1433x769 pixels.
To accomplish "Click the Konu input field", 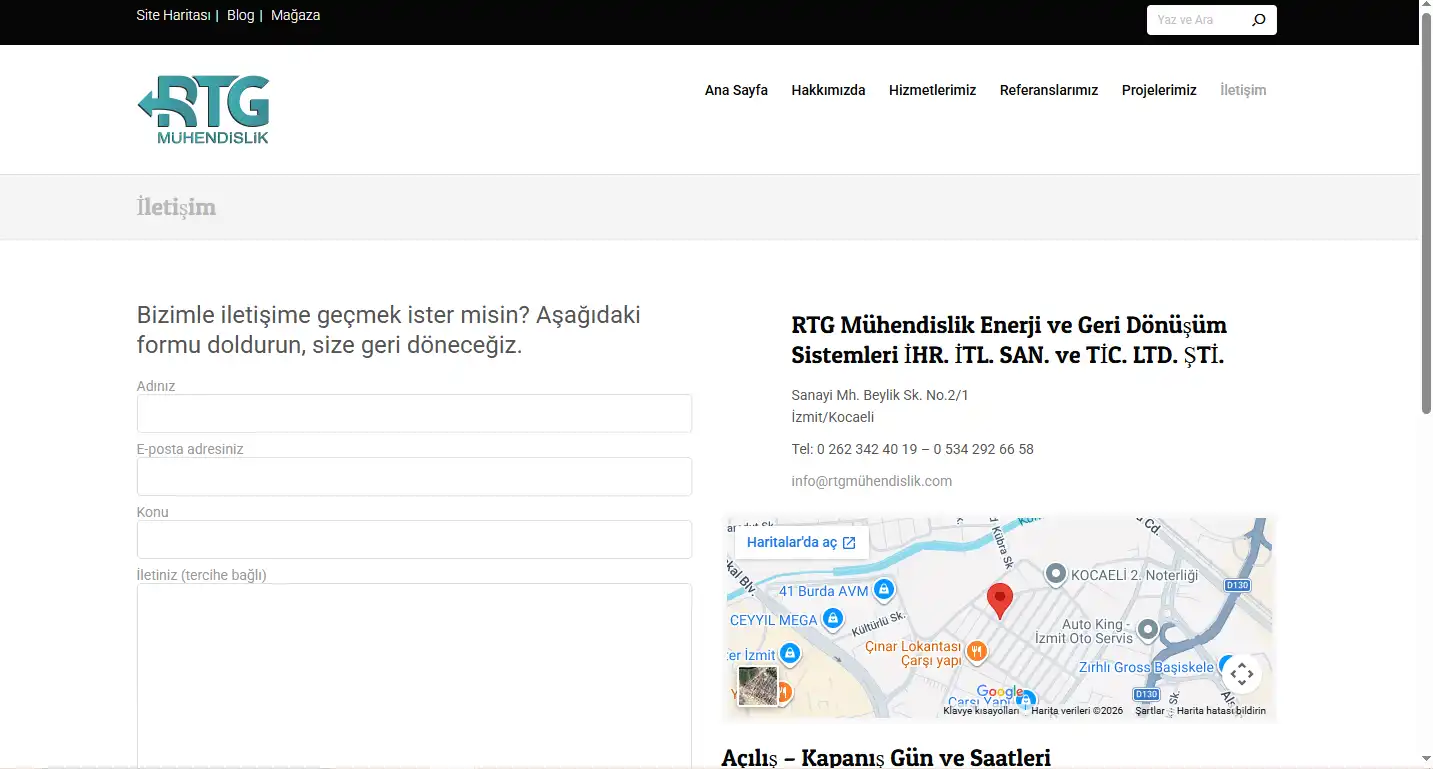I will tap(414, 539).
